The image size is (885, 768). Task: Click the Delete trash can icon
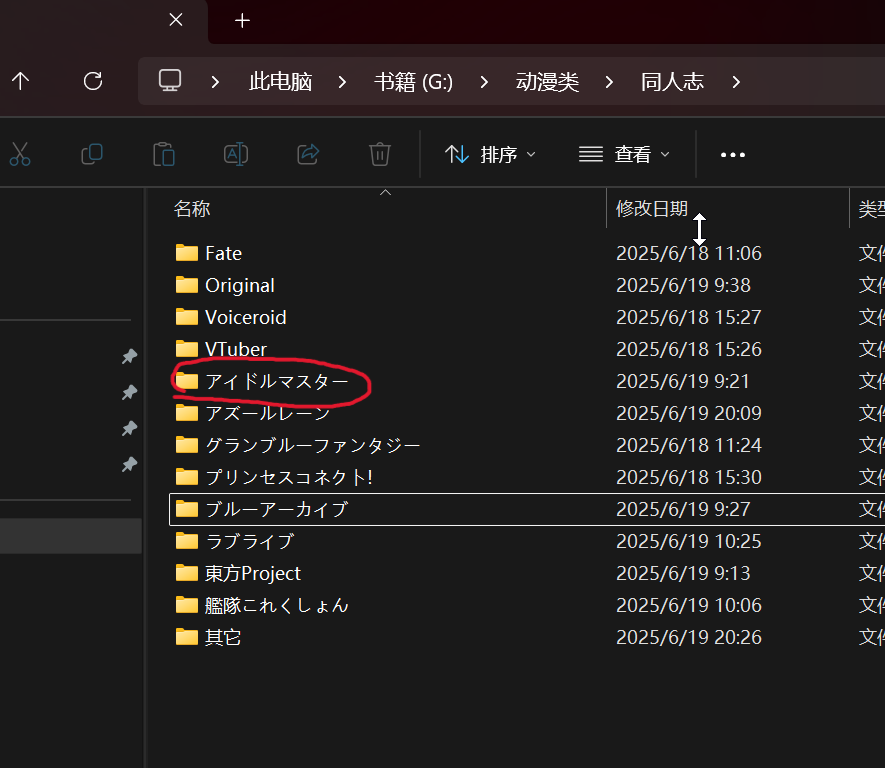pyautogui.click(x=380, y=154)
